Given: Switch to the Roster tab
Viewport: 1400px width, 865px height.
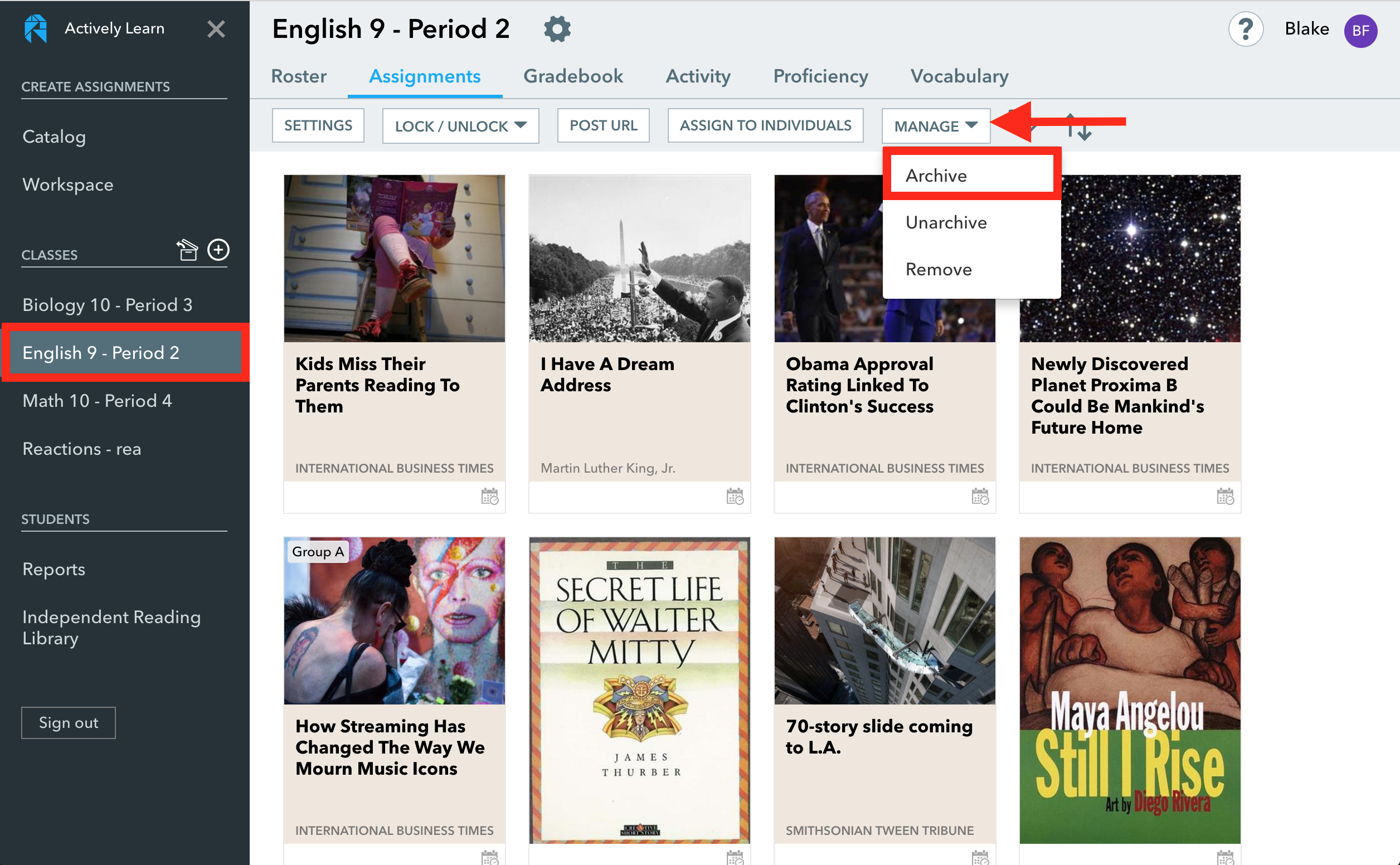Looking at the screenshot, I should coord(299,76).
